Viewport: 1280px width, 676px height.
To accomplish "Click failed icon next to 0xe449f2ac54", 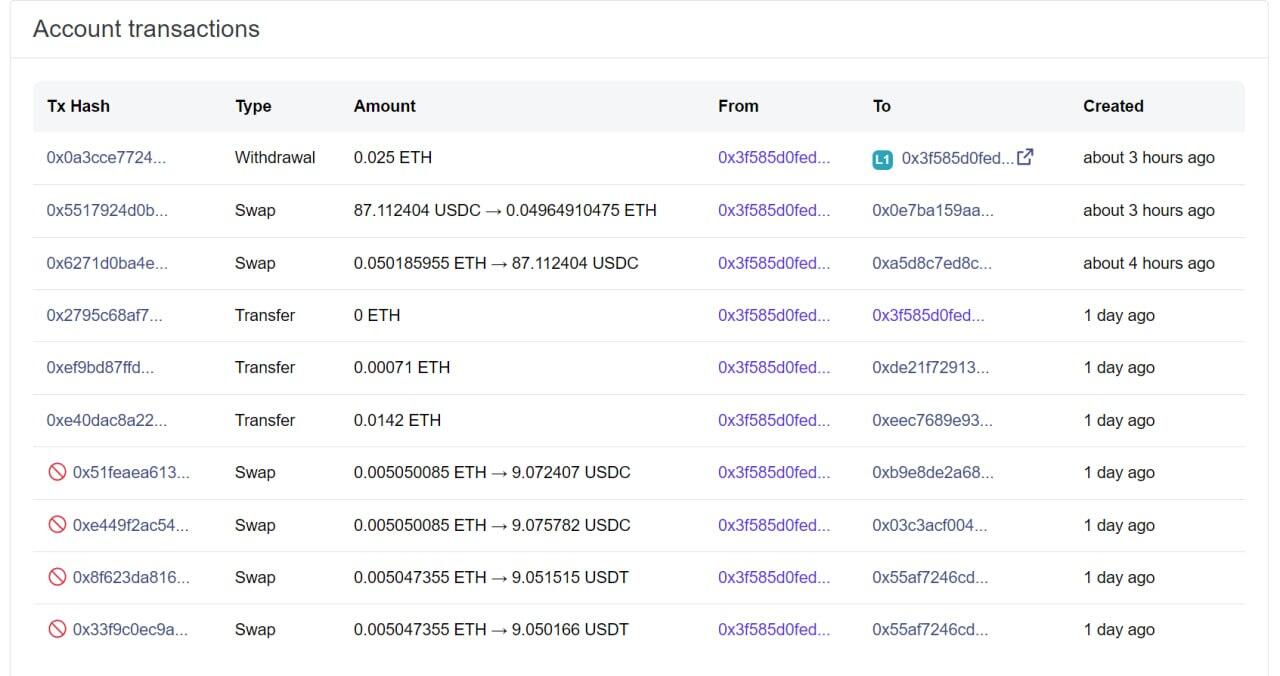I will pos(57,525).
